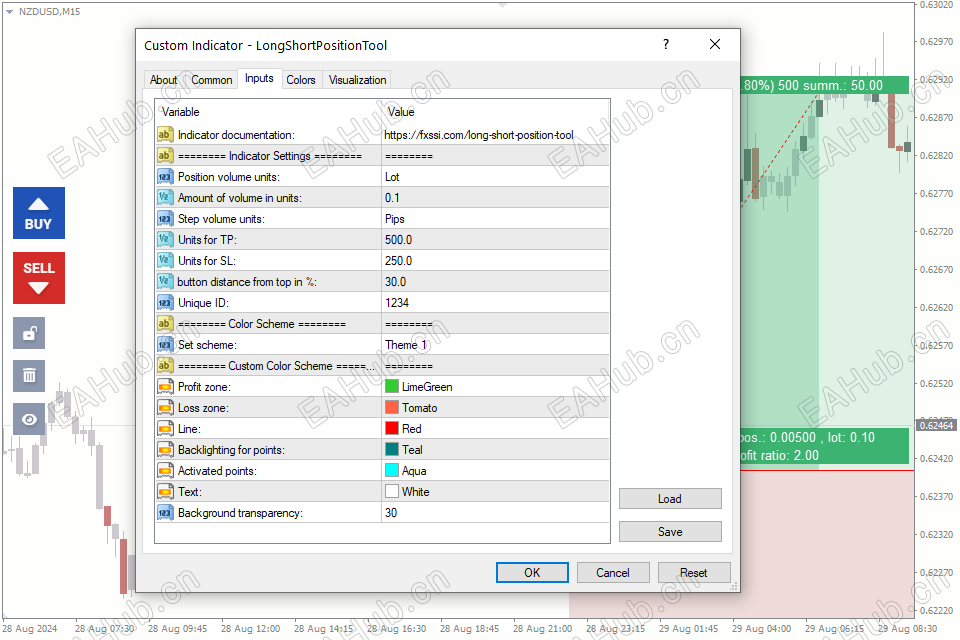Click the icon beside Step volume units
This screenshot has width=960, height=640.
point(165,219)
